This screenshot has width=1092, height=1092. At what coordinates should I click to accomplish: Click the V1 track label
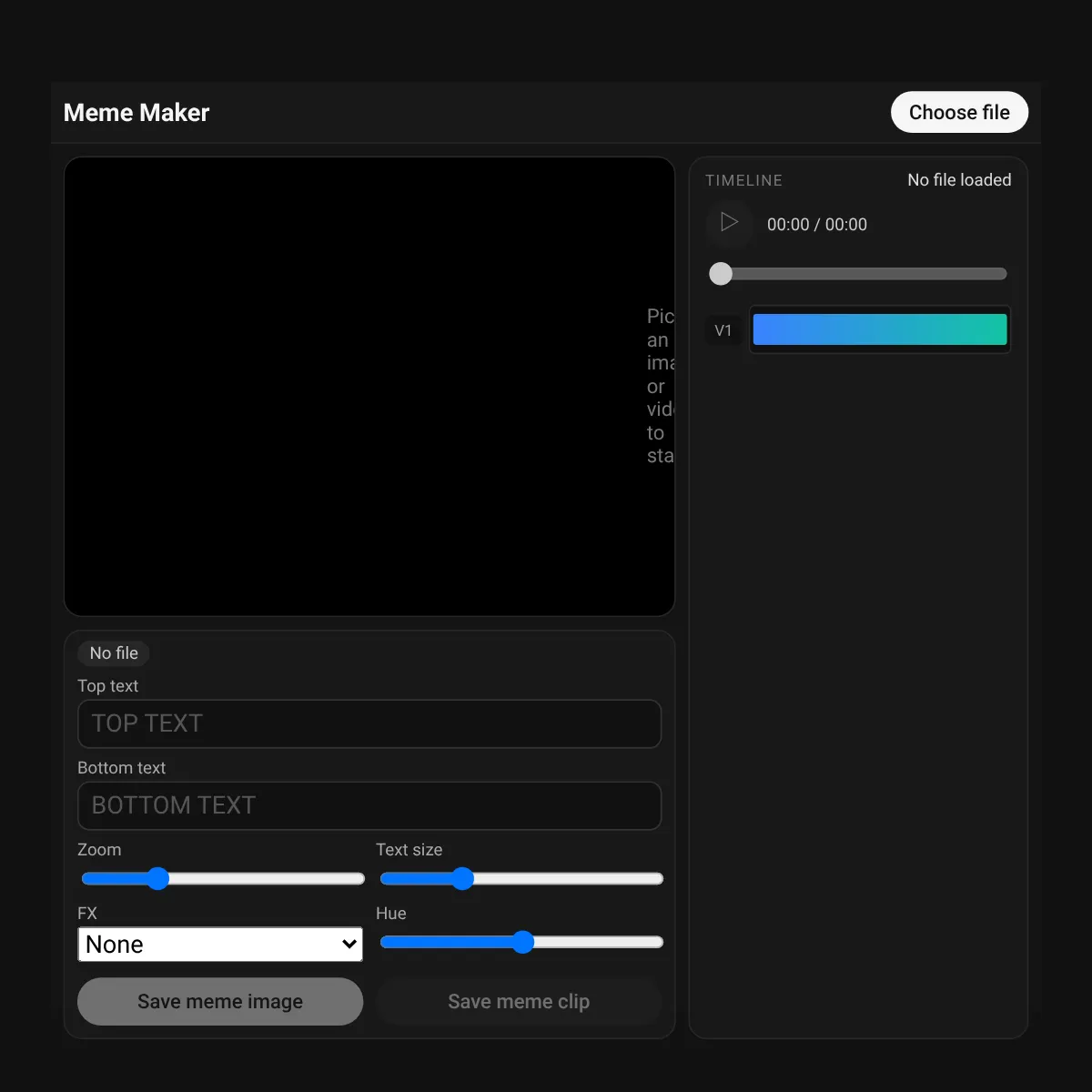click(x=723, y=330)
